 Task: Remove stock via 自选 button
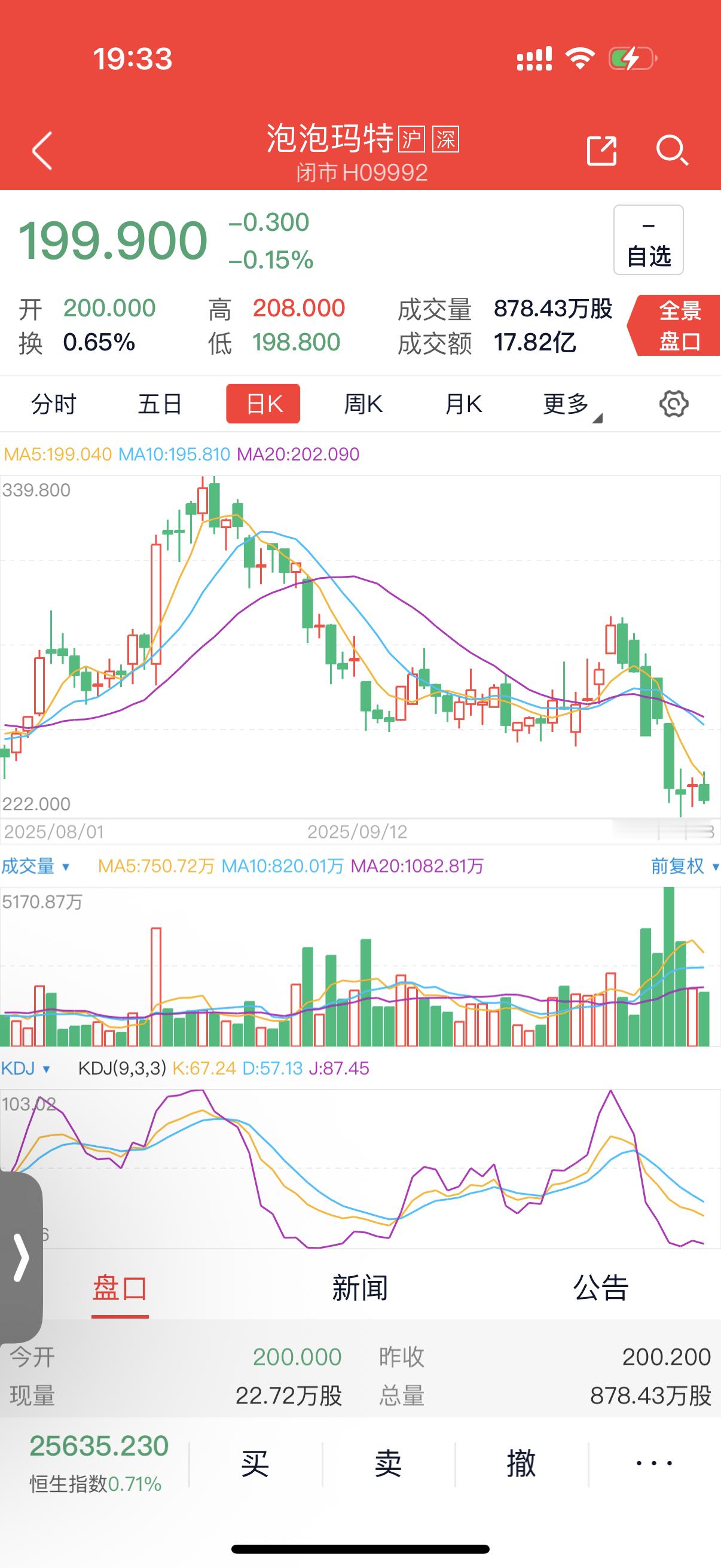pyautogui.click(x=649, y=240)
